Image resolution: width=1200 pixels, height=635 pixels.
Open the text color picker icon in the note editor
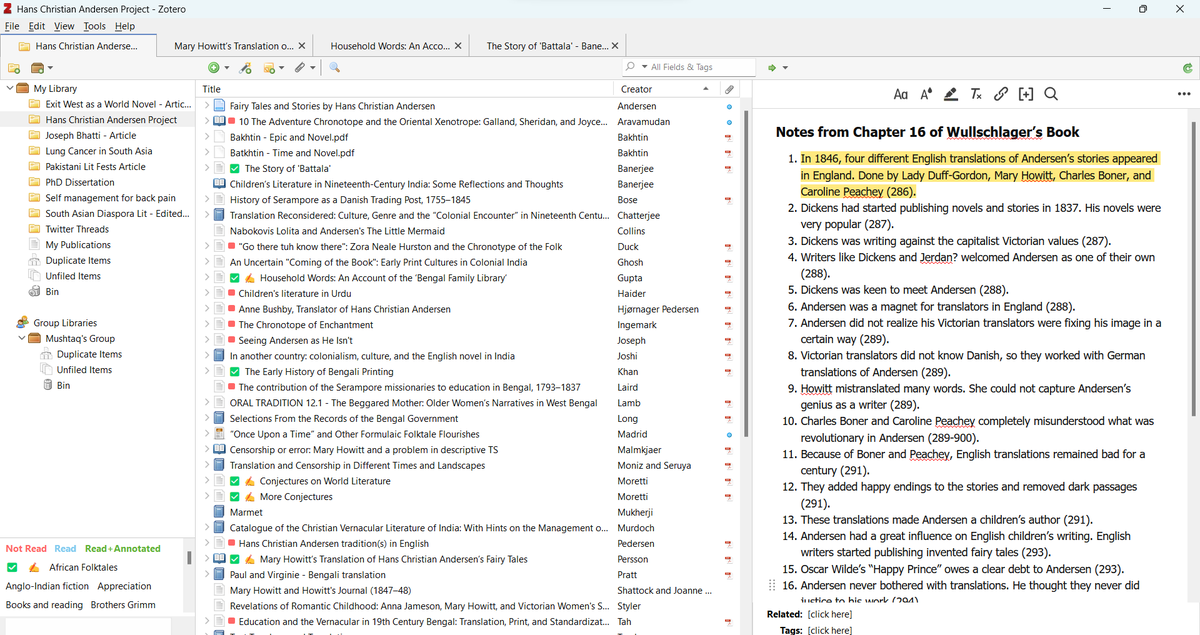(x=926, y=93)
